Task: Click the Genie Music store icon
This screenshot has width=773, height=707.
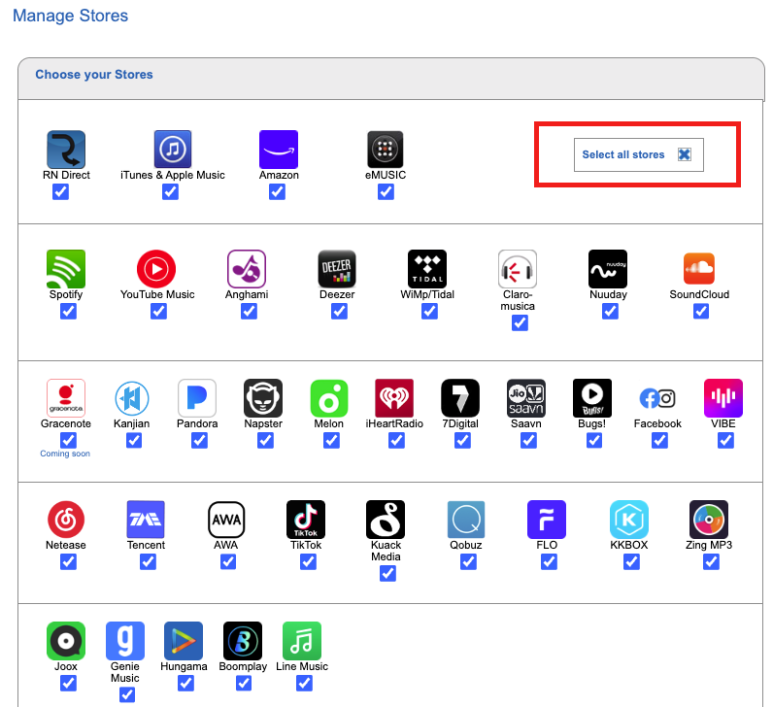Action: coord(125,640)
